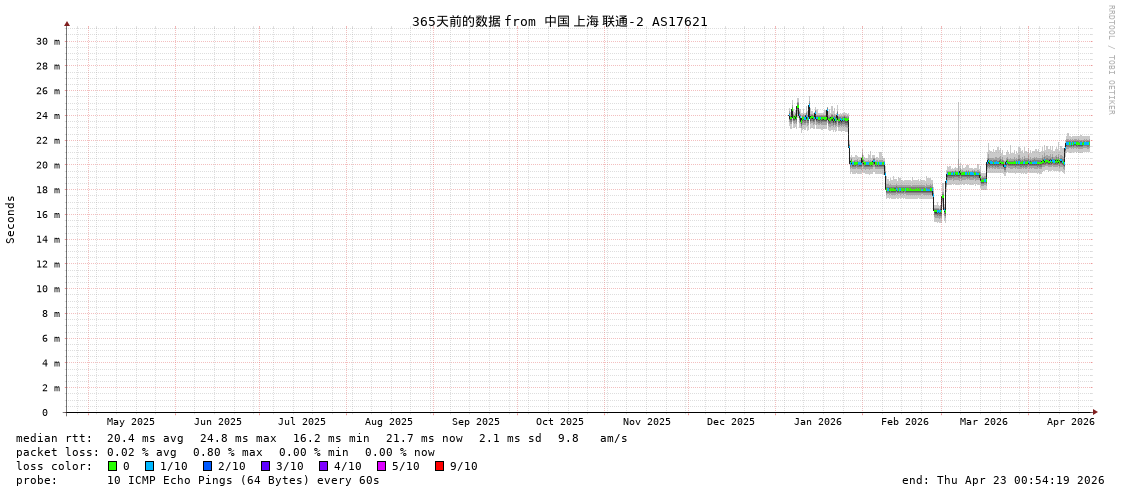The width and height of the screenshot is (1121, 494).
Task: Click the 2/10 blue loss color swatch
Action: click(x=207, y=466)
